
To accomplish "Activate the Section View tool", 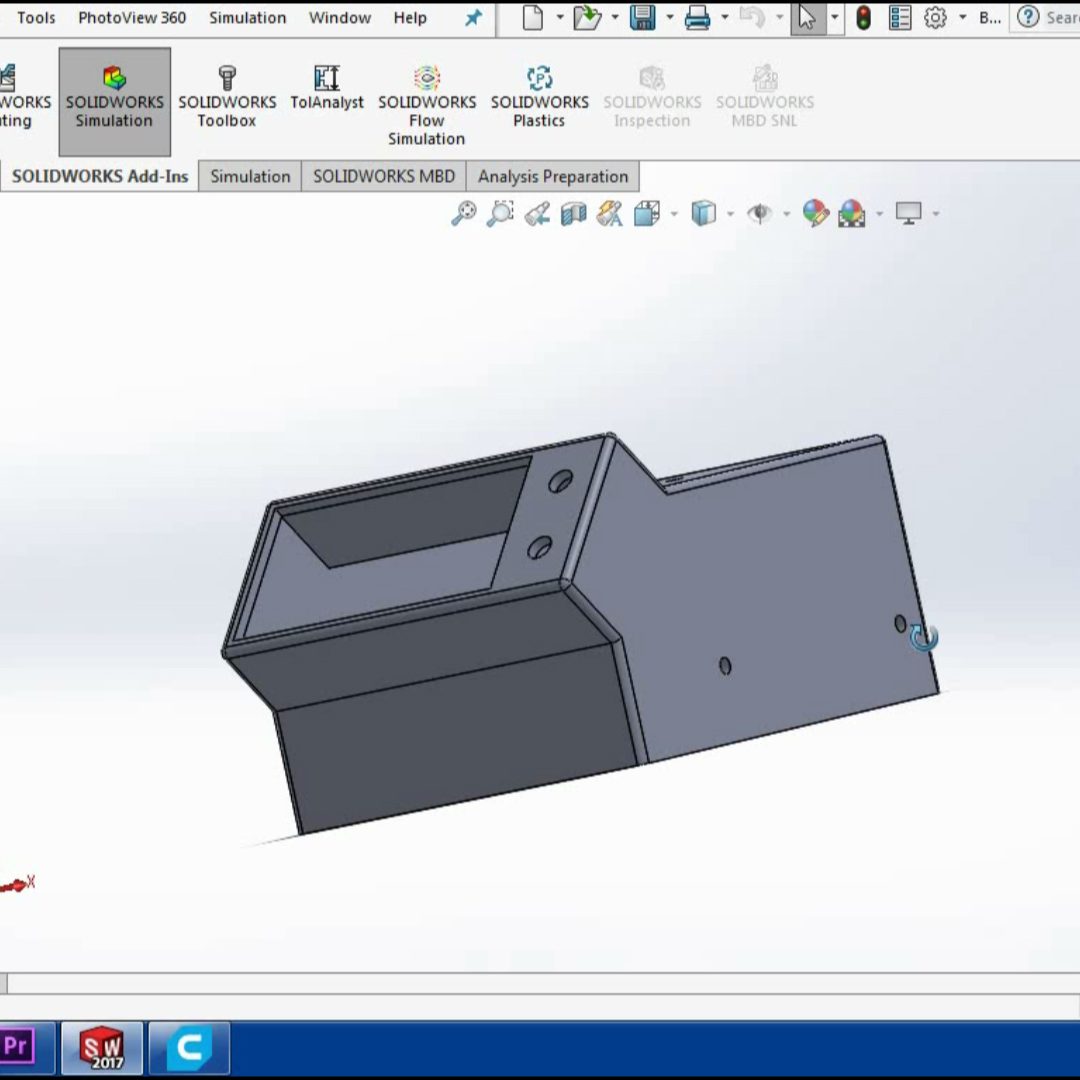I will click(573, 213).
